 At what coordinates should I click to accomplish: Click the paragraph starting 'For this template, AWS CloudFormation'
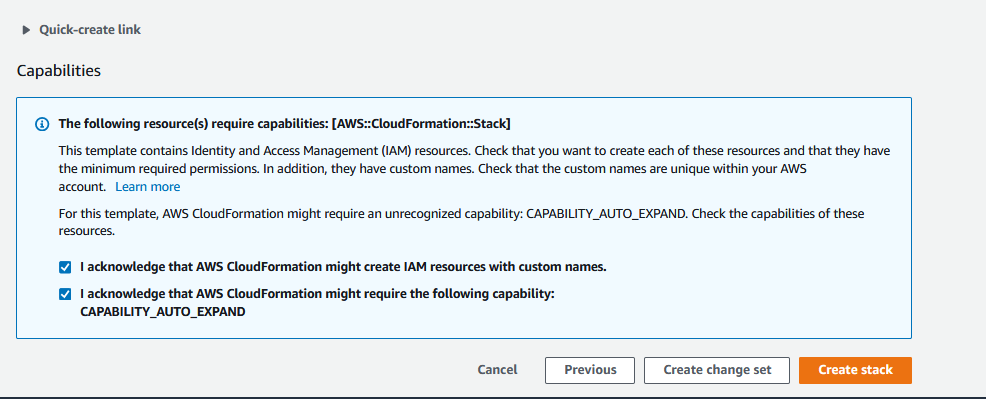pos(461,222)
